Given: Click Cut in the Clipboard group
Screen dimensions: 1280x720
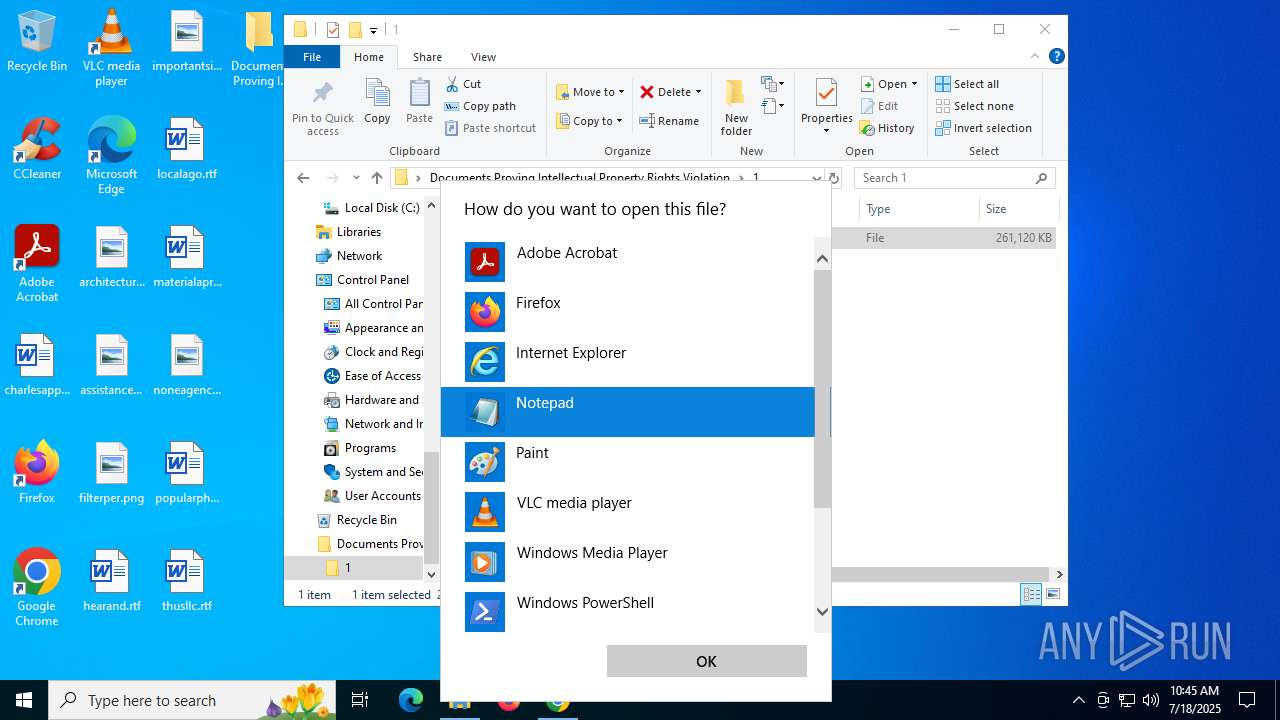Looking at the screenshot, I should [x=463, y=84].
